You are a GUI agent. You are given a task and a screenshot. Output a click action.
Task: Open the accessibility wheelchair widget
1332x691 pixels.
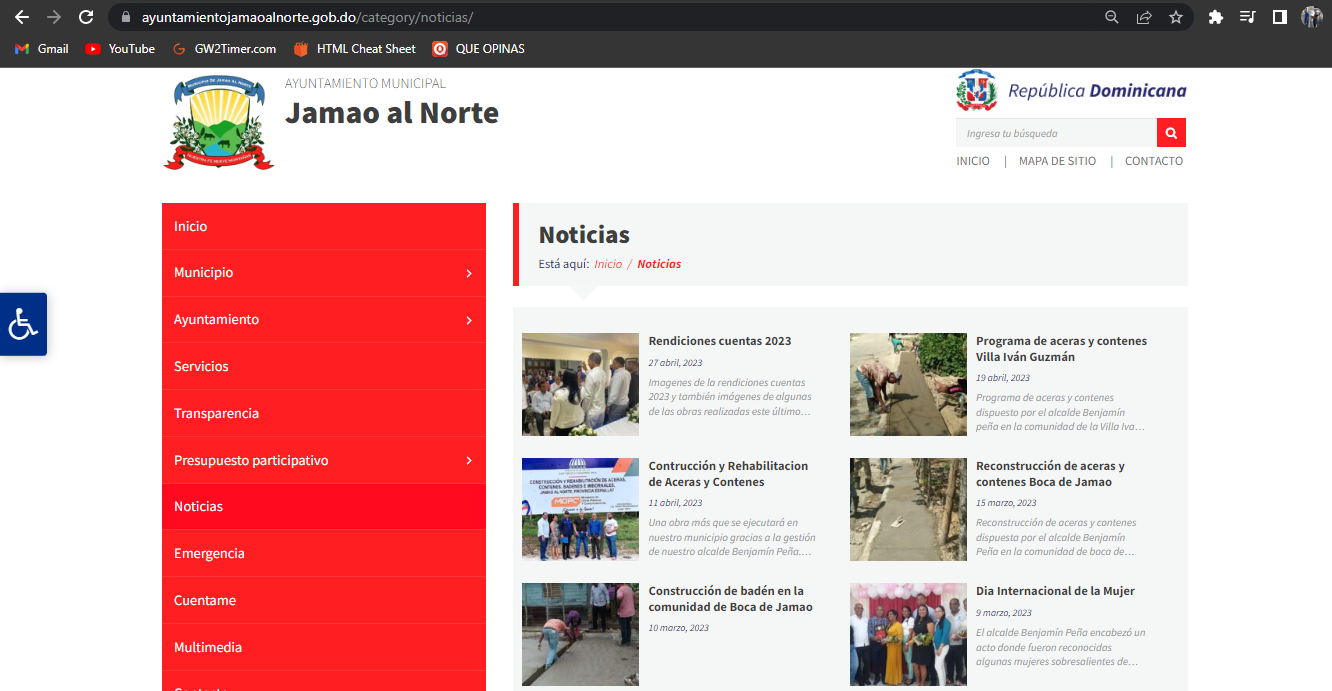pos(23,324)
